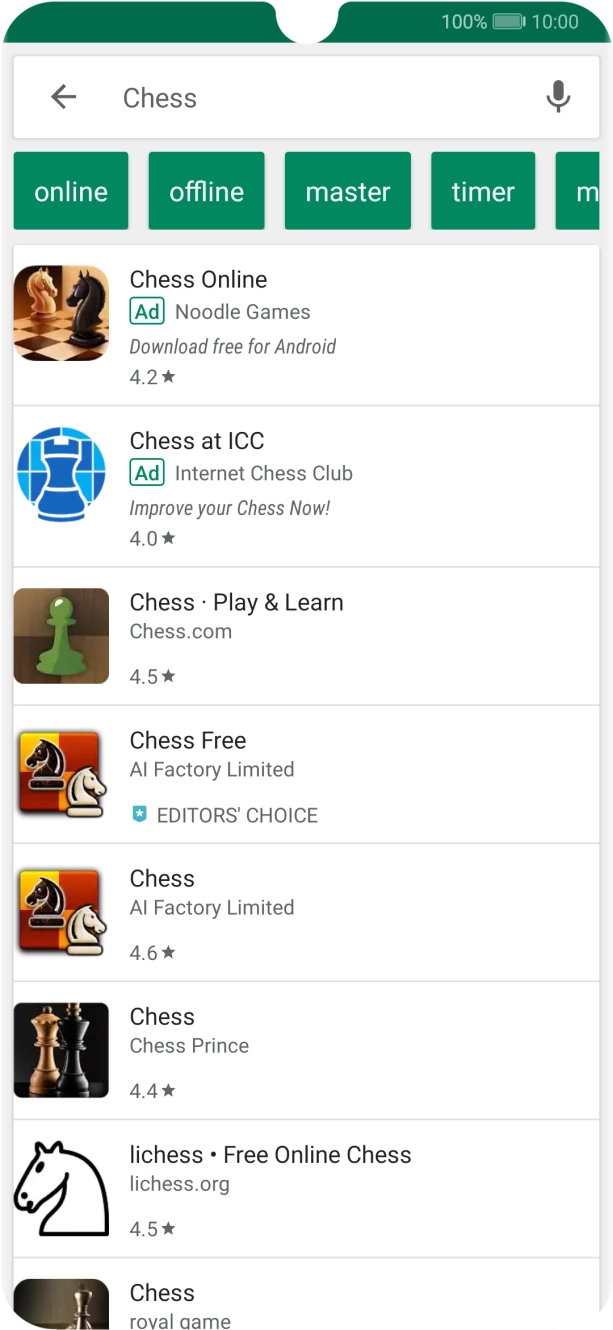
Task: Enable the offline filter
Action: pos(206,190)
